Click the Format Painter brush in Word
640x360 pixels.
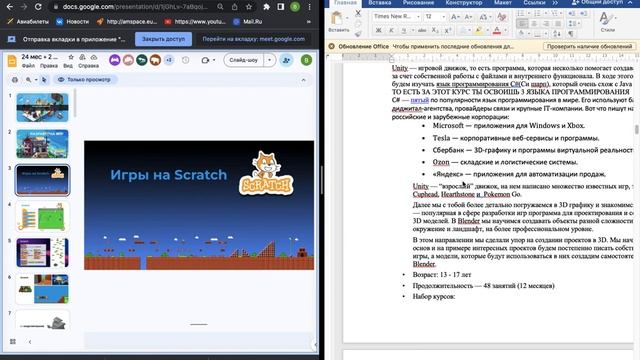[358, 34]
